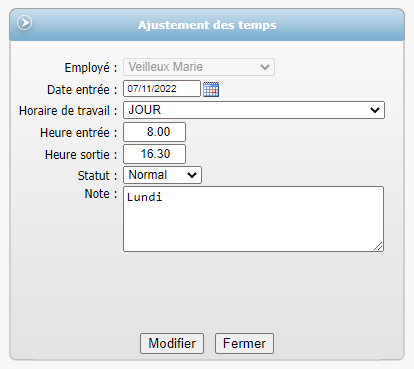Click the Date entrée label
This screenshot has height=369, width=414.
82,90
